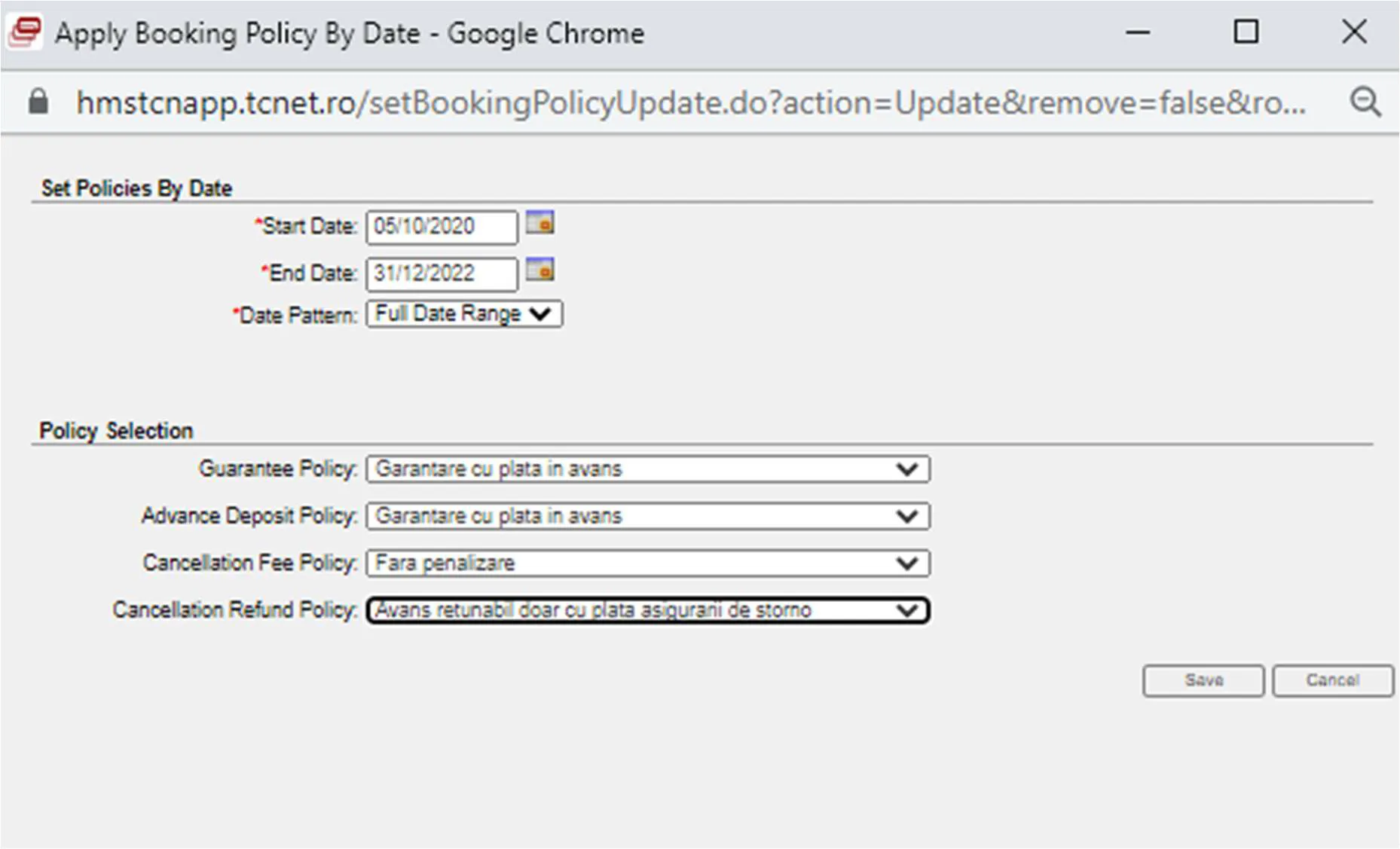Screen dimensions: 1400x849
Task: View site security lock information
Action: (38, 102)
